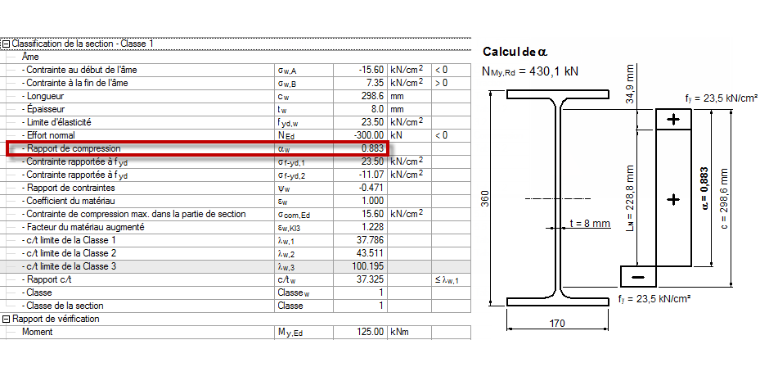Collapse the 'Rapport de vérification' node
The image size is (760, 377).
pyautogui.click(x=6, y=319)
